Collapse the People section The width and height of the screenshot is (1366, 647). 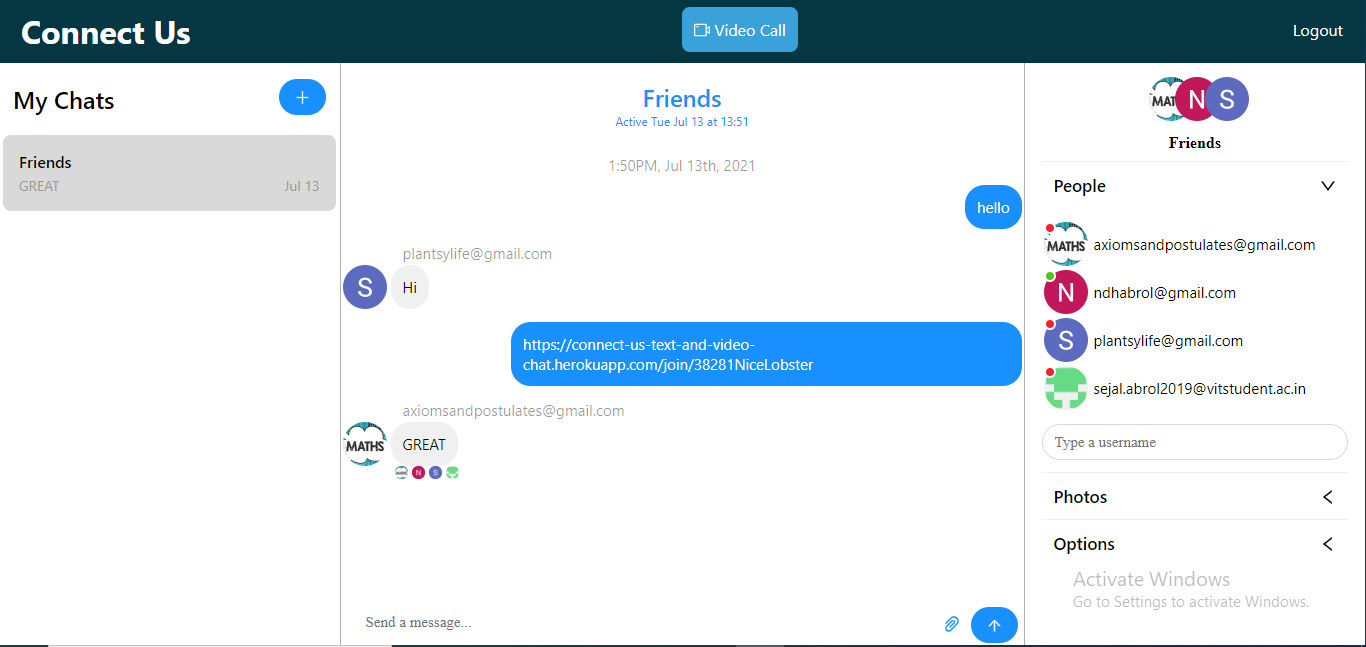point(1328,186)
